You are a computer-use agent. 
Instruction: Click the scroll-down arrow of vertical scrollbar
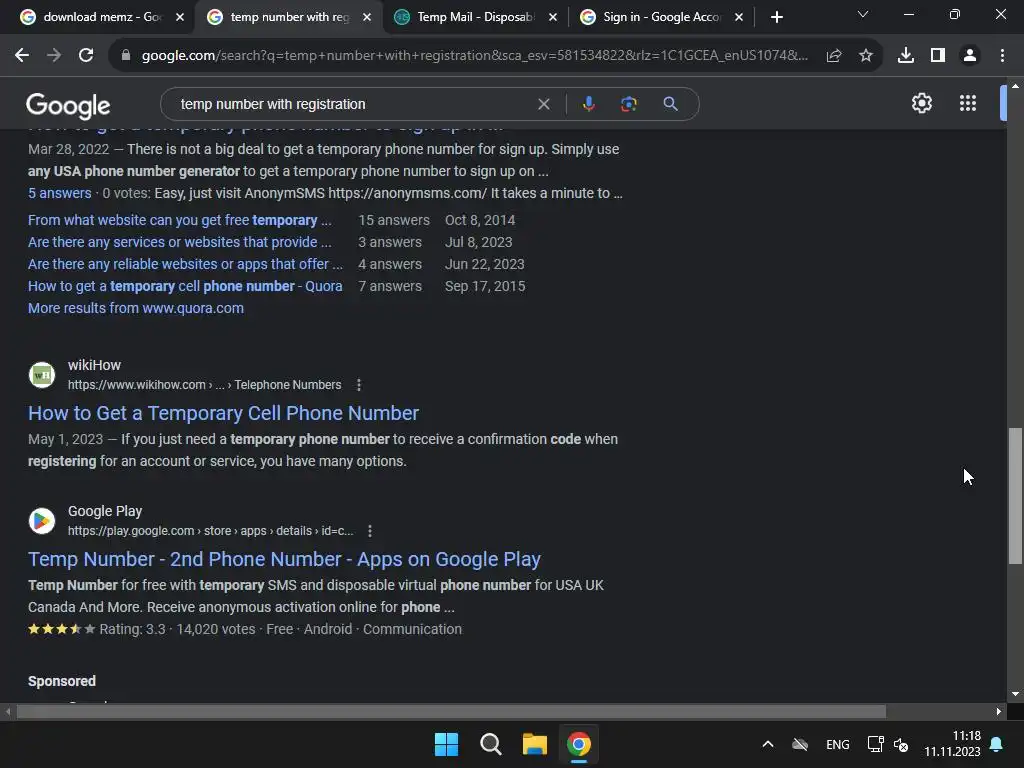[1015, 694]
